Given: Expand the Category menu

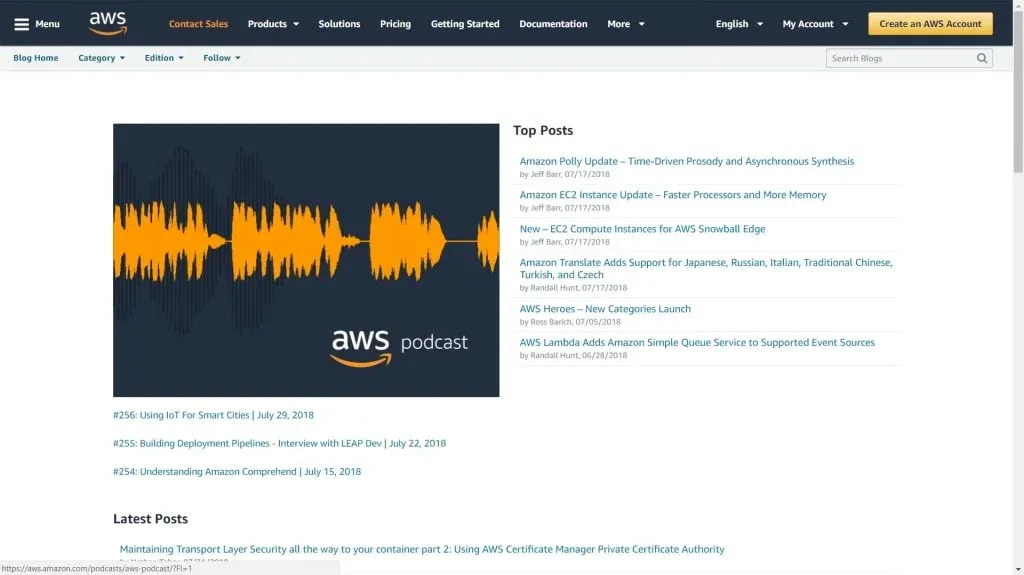Looking at the screenshot, I should (x=102, y=58).
